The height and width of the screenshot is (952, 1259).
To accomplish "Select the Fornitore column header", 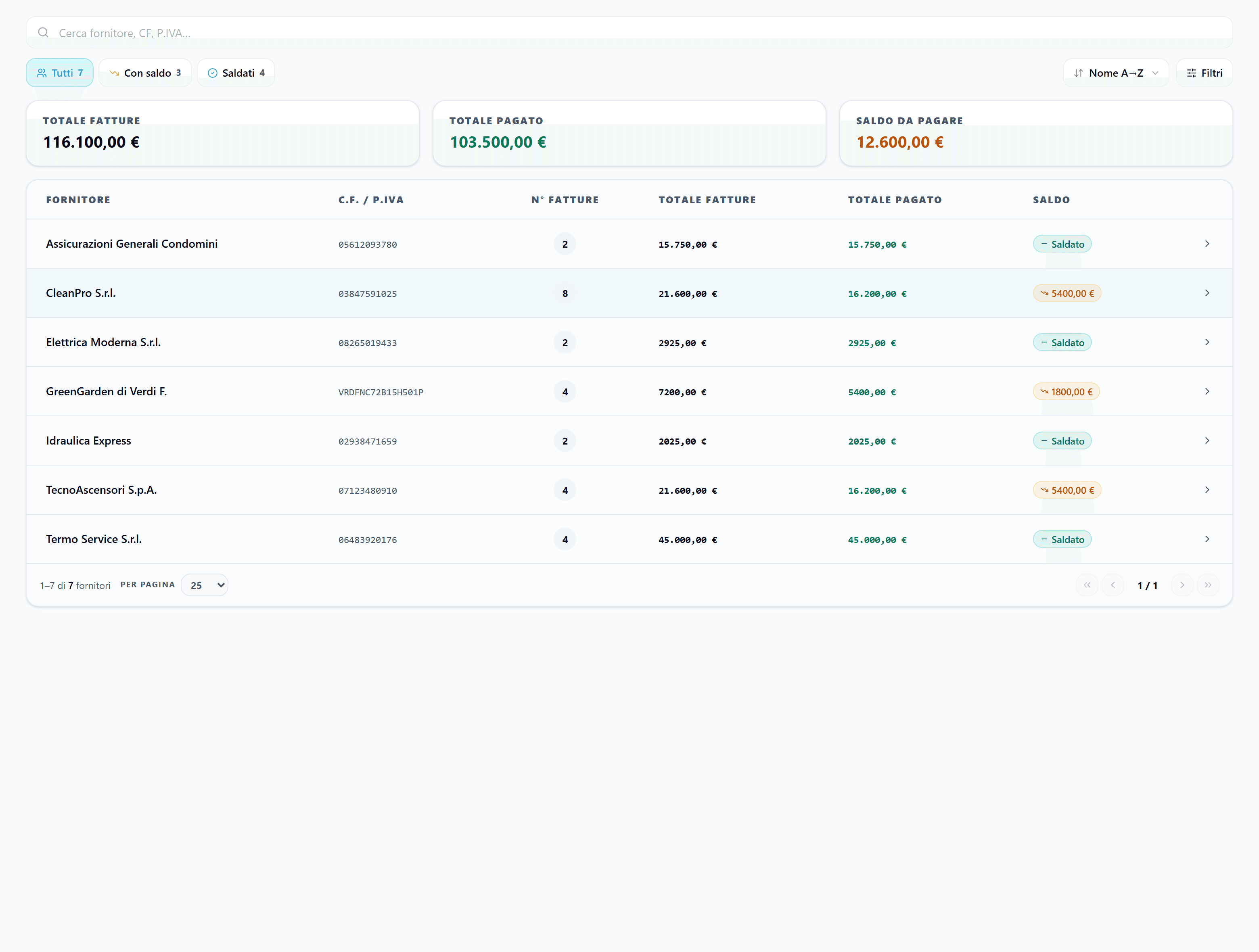I will click(79, 200).
